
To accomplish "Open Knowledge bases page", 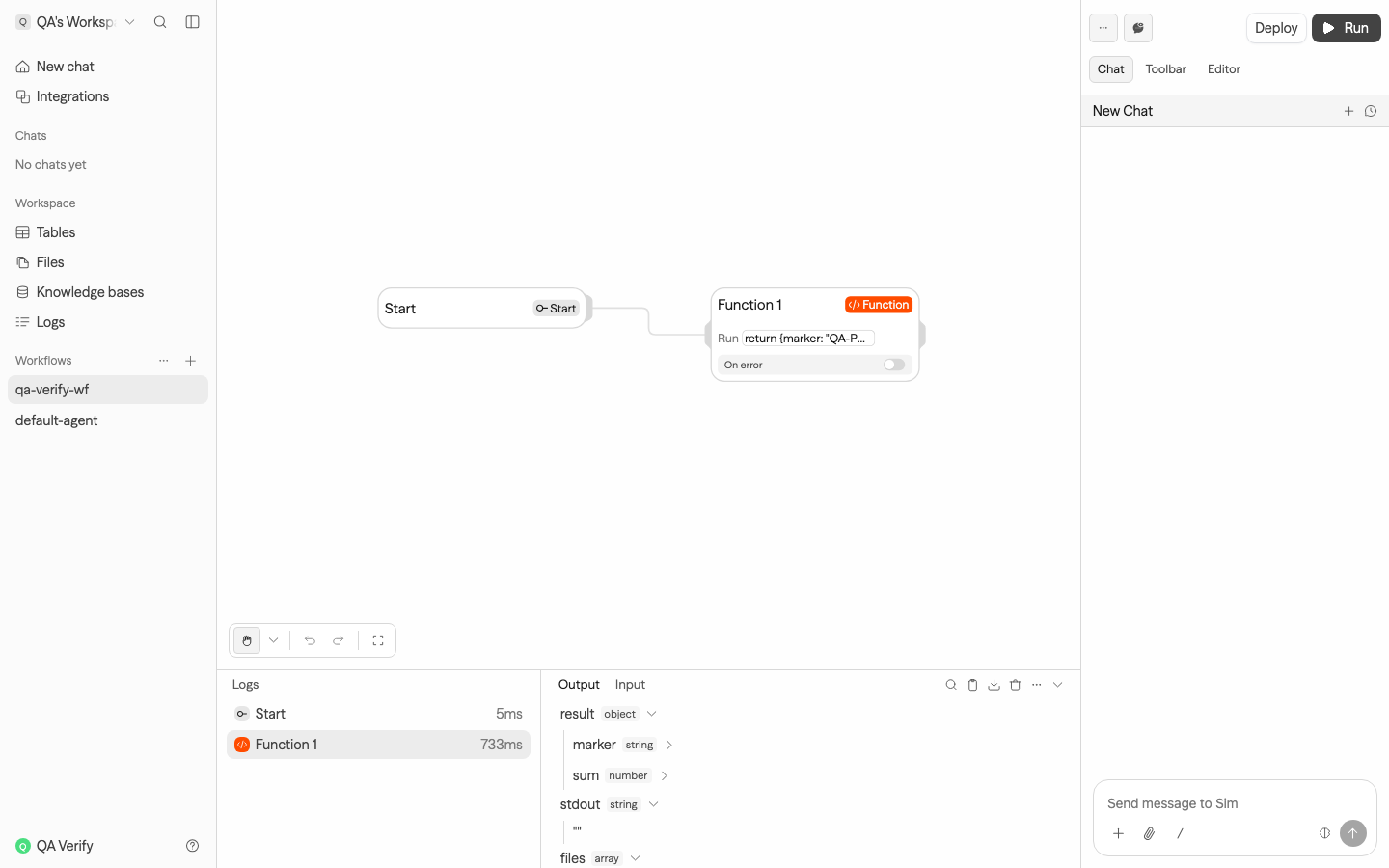I will tap(108, 292).
